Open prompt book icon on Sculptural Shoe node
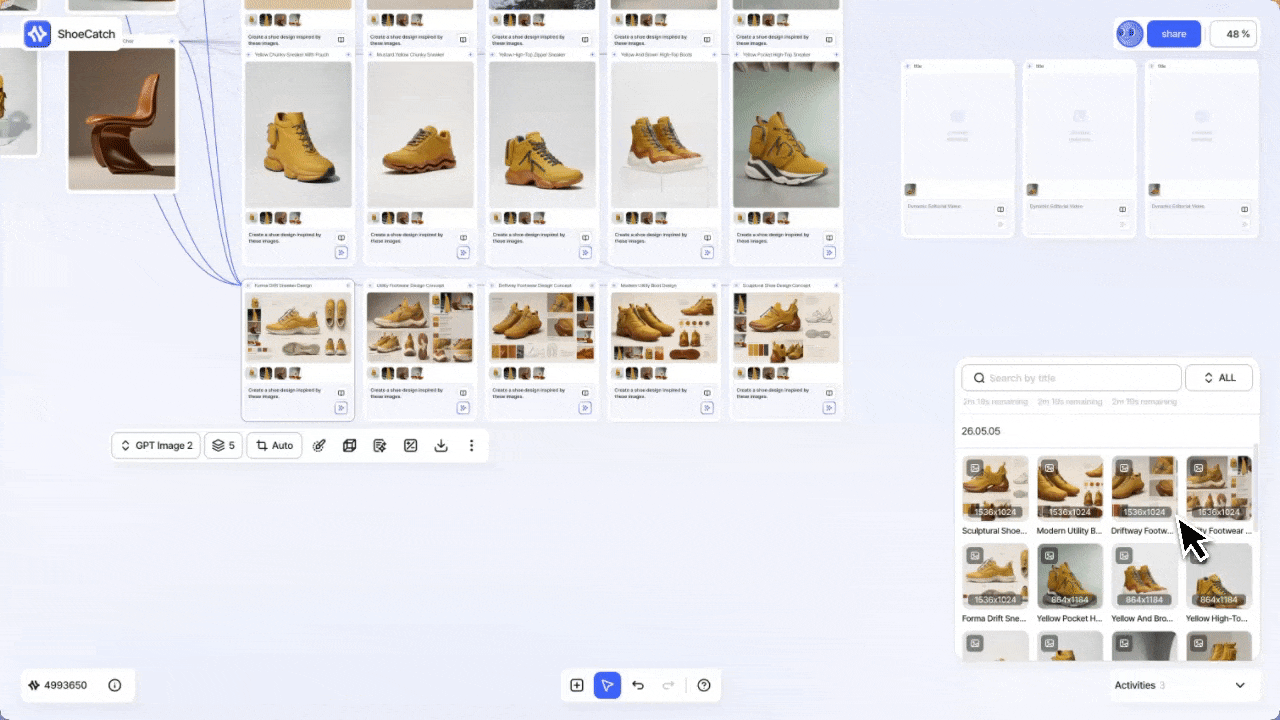This screenshot has height=720, width=1280. (829, 393)
